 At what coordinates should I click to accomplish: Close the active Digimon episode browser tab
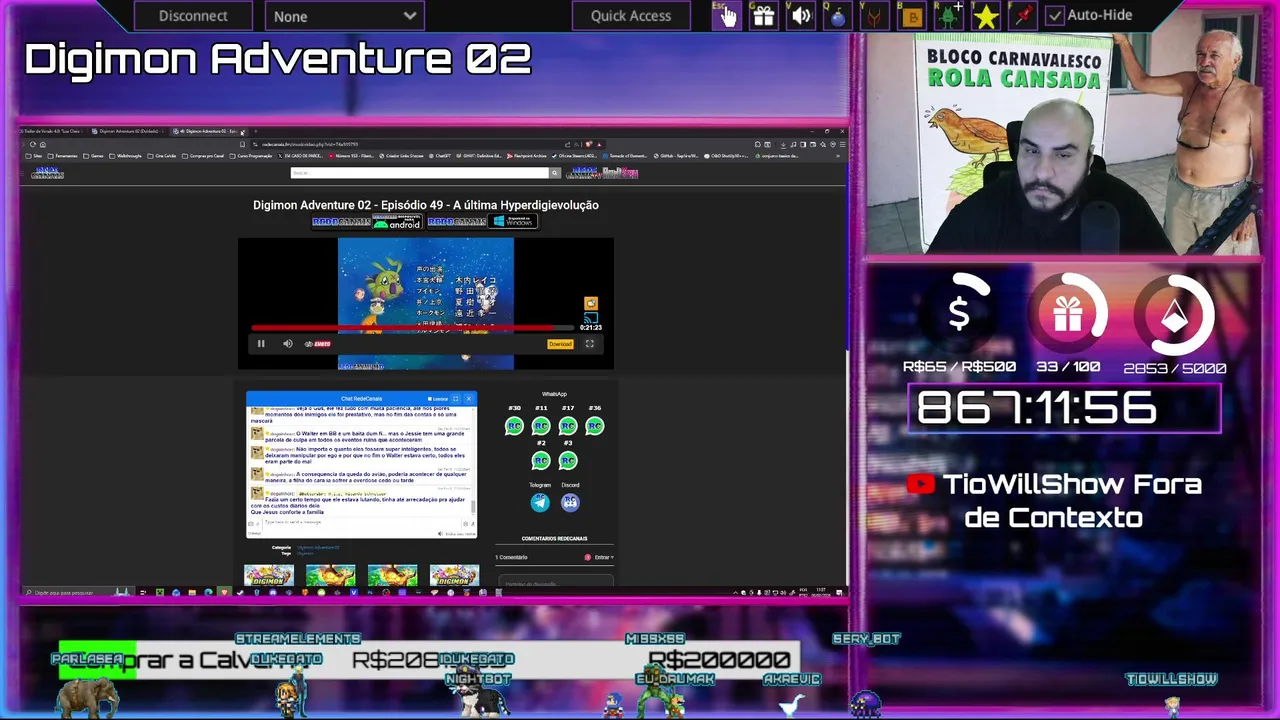coord(242,131)
